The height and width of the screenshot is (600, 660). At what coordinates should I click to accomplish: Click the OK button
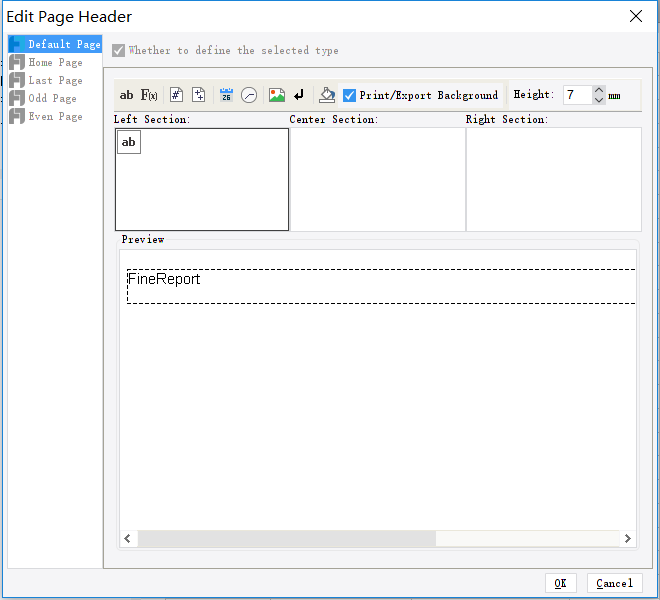click(560, 583)
